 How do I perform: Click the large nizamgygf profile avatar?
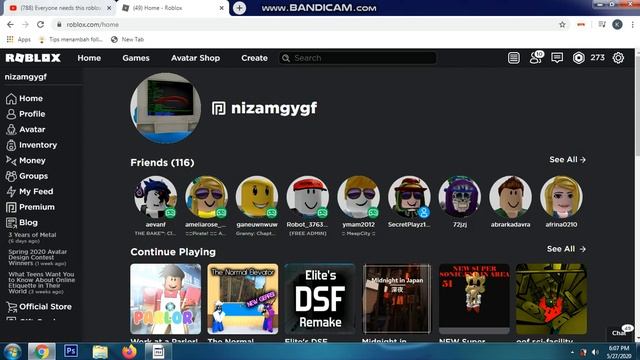[165, 108]
